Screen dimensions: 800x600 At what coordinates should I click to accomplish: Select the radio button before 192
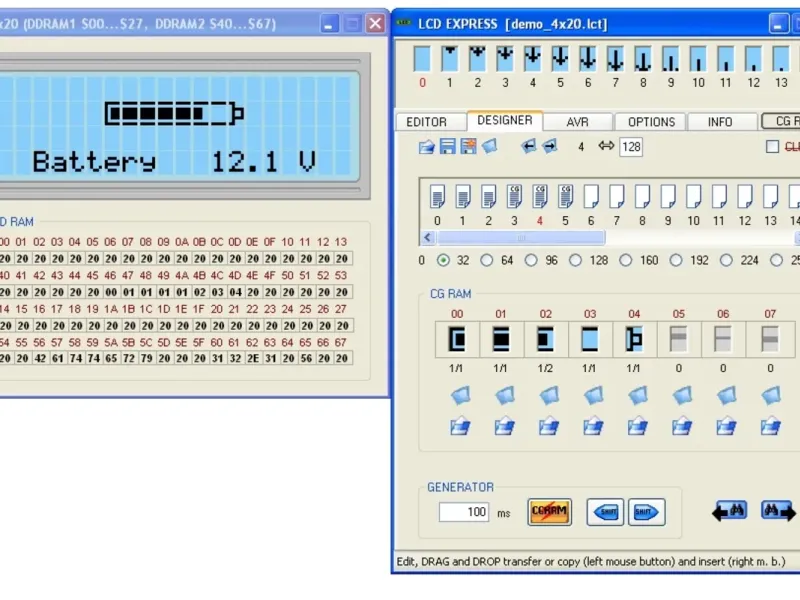(x=676, y=260)
